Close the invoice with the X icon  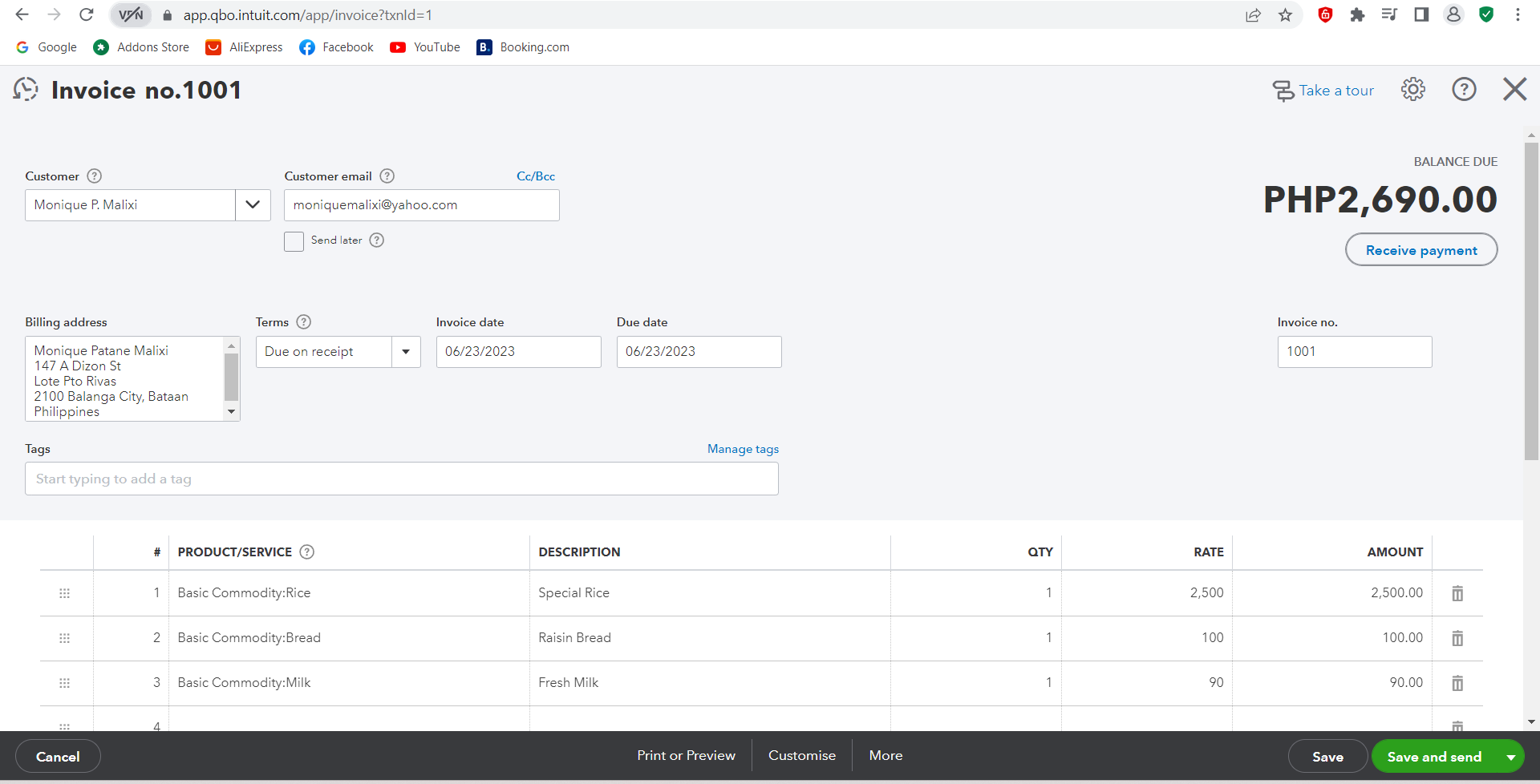[1514, 89]
